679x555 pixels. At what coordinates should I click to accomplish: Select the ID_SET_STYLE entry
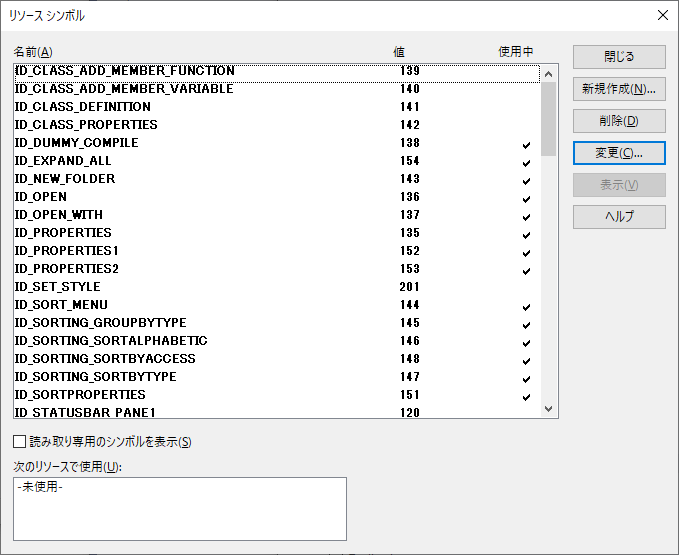(58, 287)
